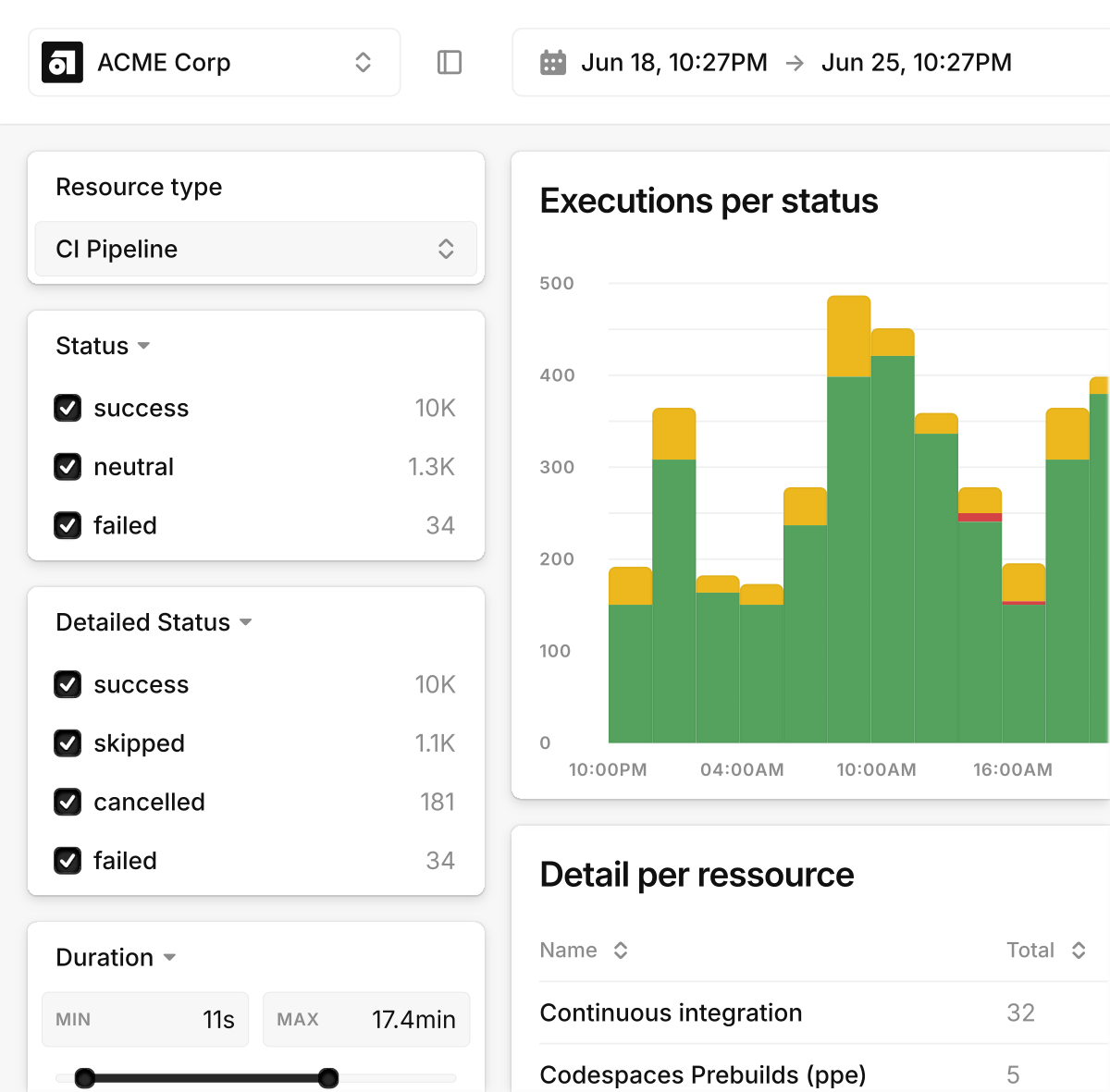Click the ACME Corp logo icon
Image resolution: width=1110 pixels, height=1092 pixels.
point(62,63)
